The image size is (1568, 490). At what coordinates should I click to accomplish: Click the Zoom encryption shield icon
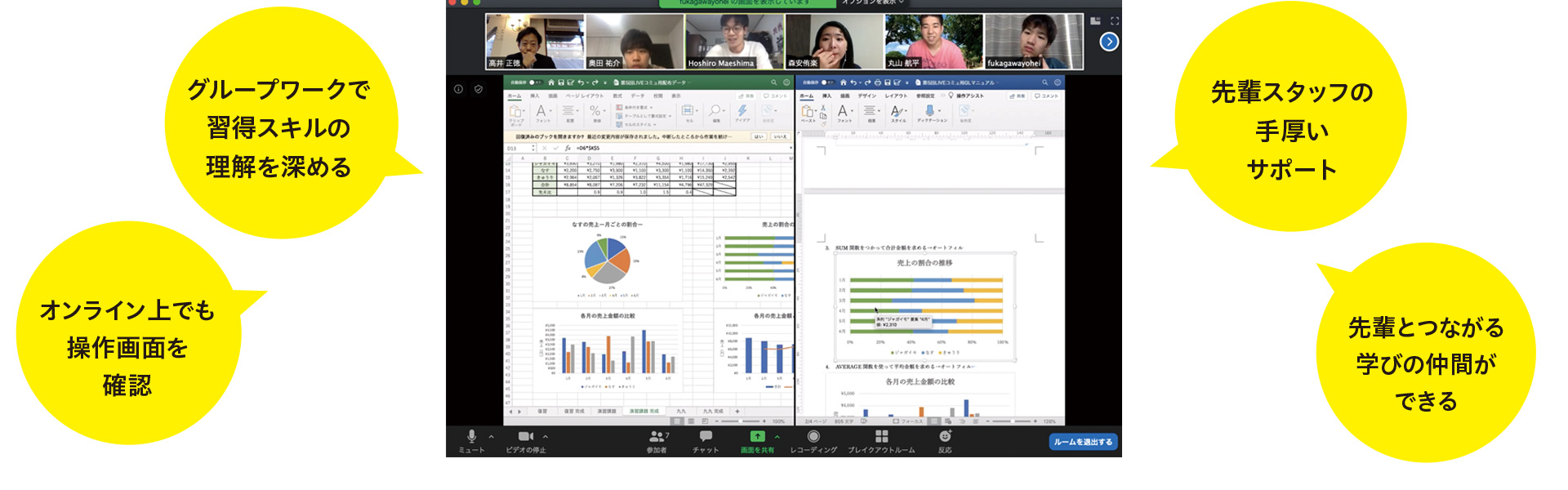click(x=479, y=89)
